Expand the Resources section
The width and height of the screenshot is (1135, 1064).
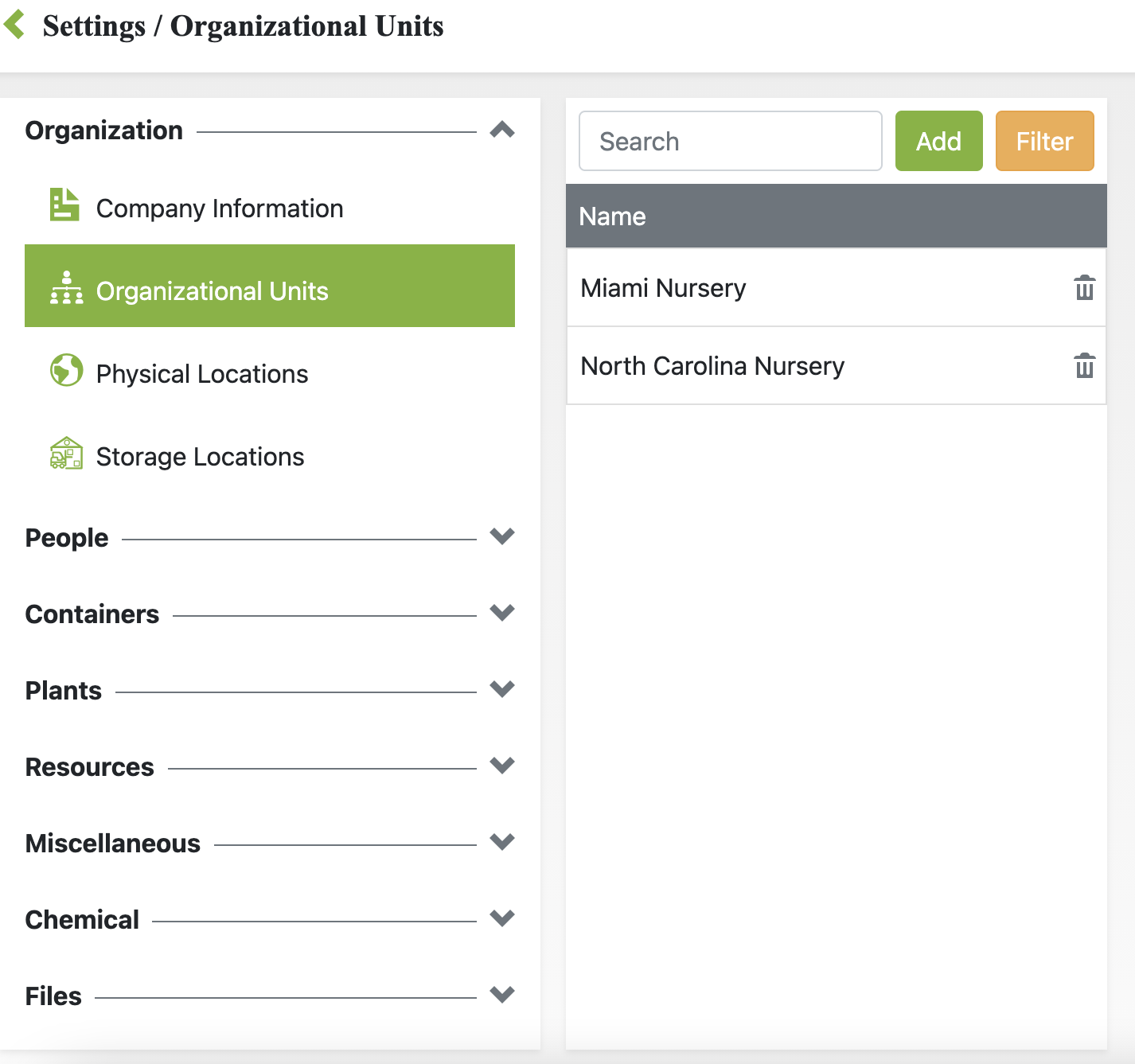(502, 766)
